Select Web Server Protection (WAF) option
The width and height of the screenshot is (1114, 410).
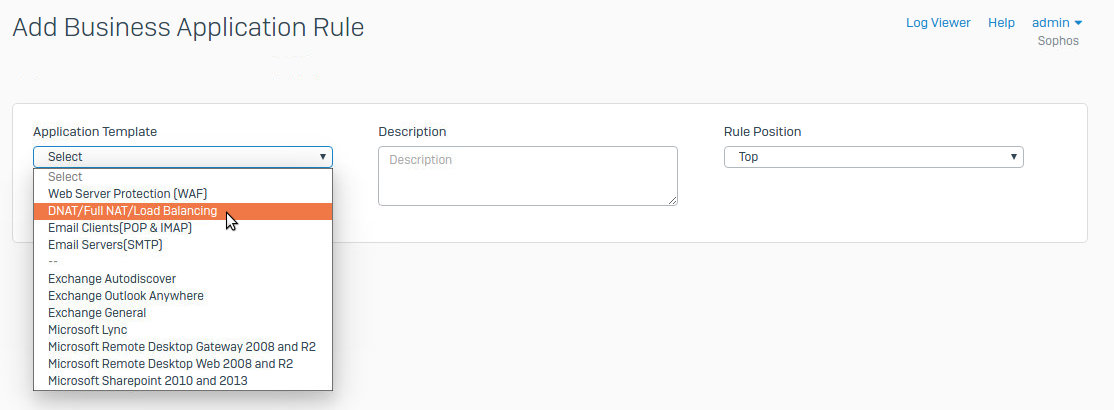coord(128,194)
